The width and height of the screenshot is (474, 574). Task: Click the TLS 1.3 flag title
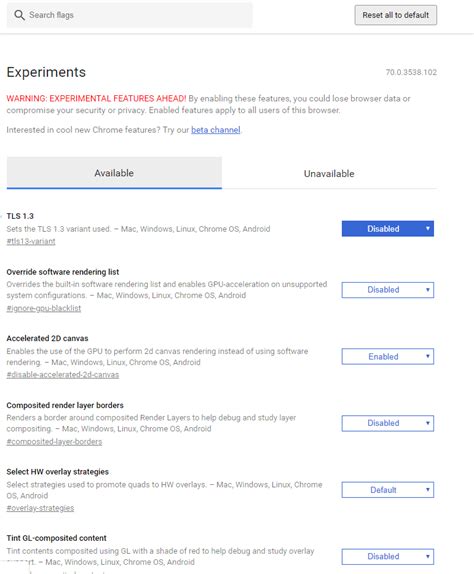20,216
